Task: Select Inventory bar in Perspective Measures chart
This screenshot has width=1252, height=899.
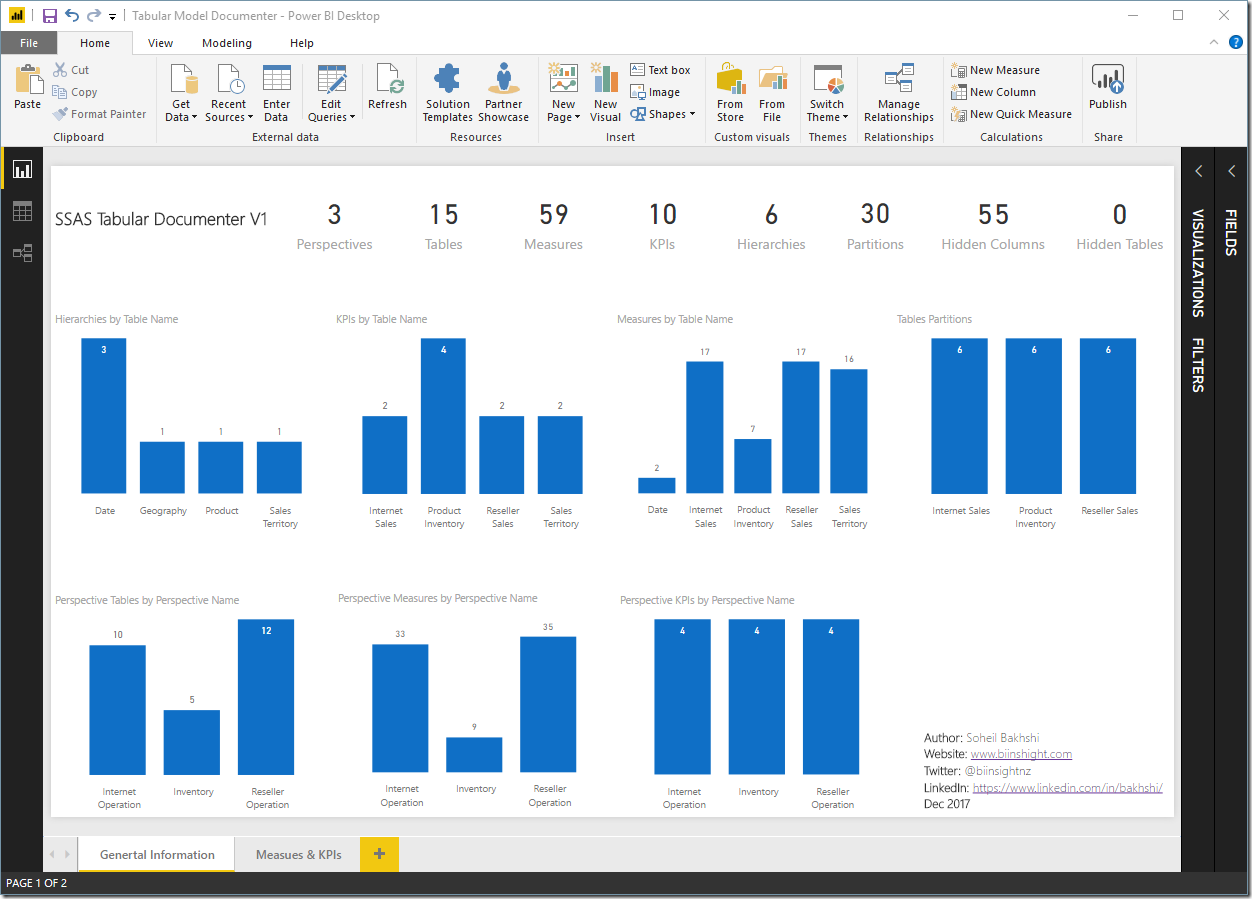Action: 474,755
